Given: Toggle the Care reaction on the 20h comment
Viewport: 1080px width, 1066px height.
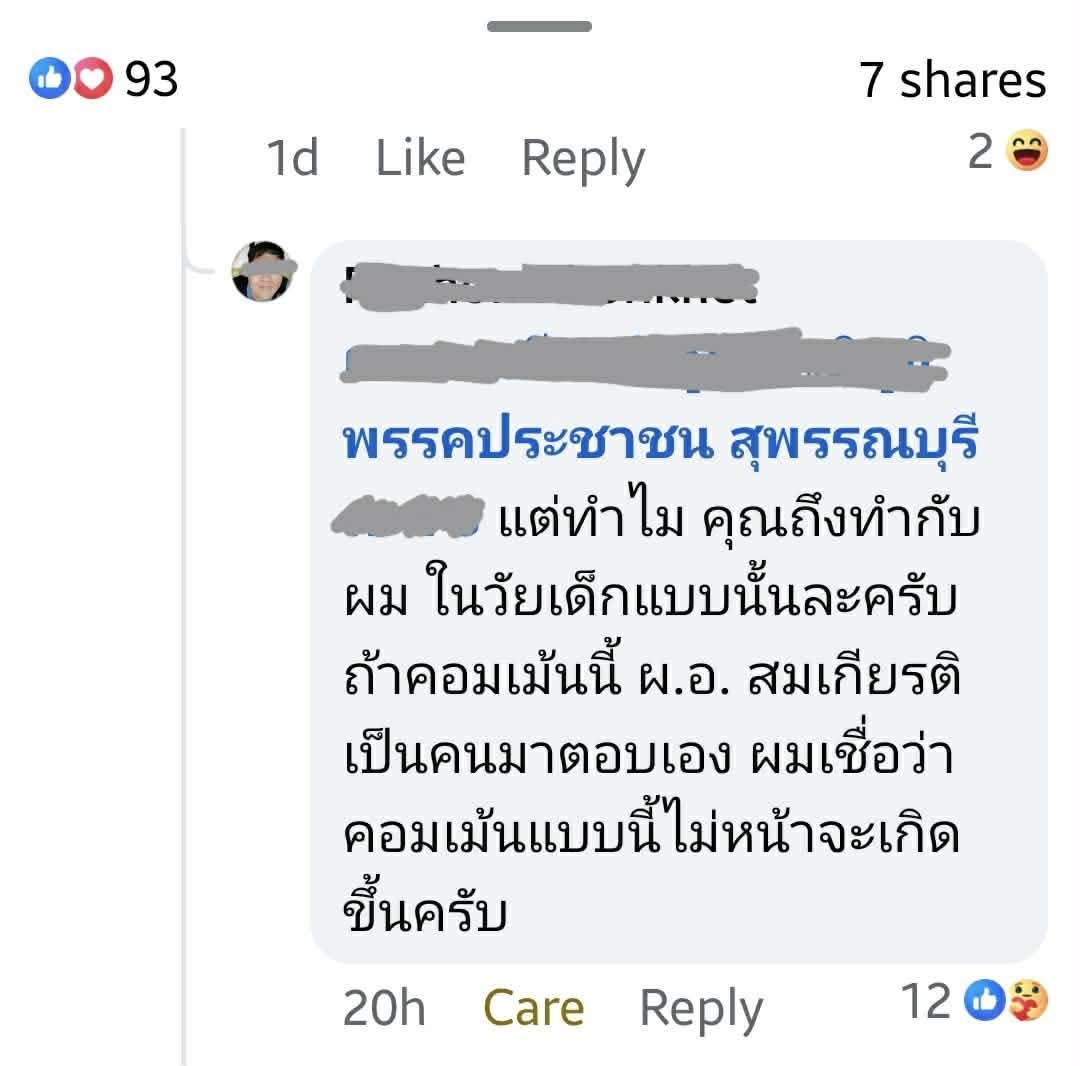Looking at the screenshot, I should click(x=533, y=1007).
